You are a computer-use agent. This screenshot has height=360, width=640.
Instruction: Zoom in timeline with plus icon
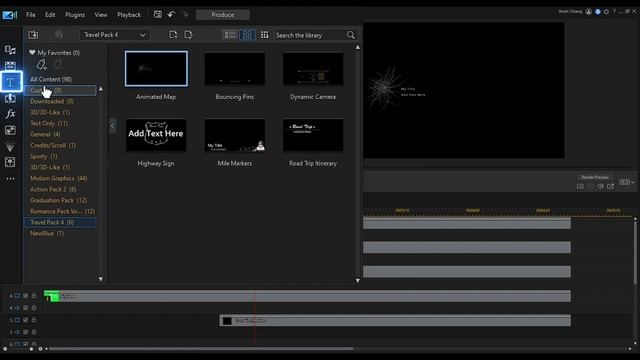coord(40,349)
